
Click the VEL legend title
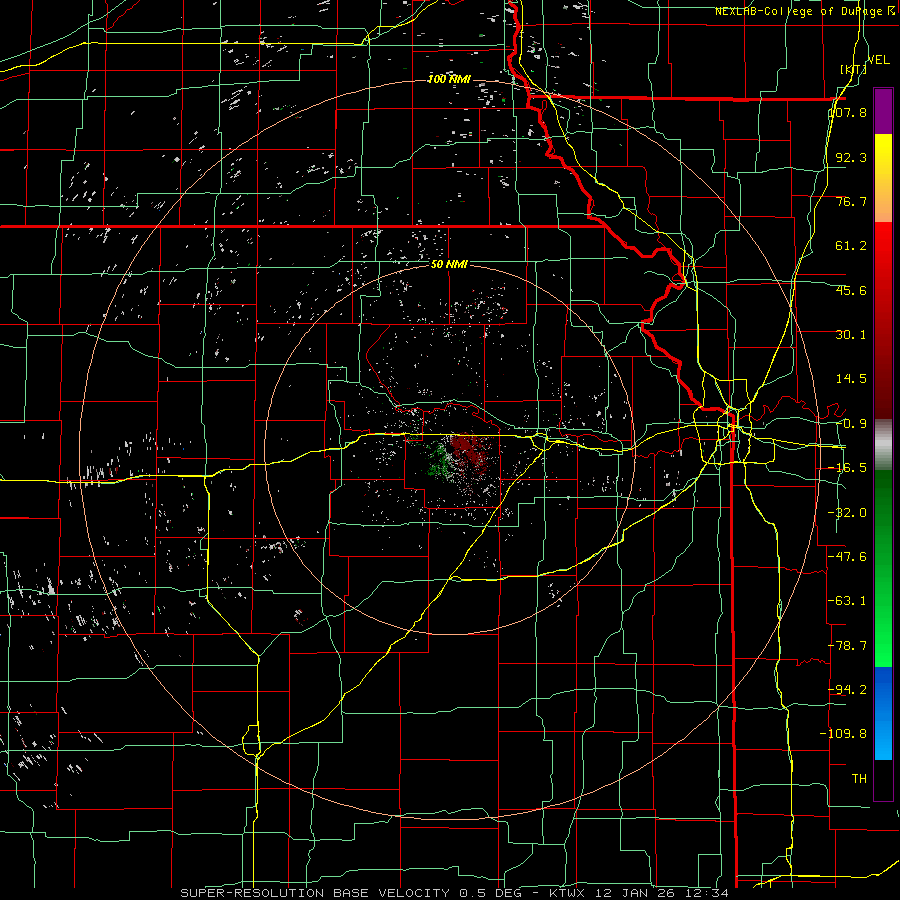click(x=878, y=60)
